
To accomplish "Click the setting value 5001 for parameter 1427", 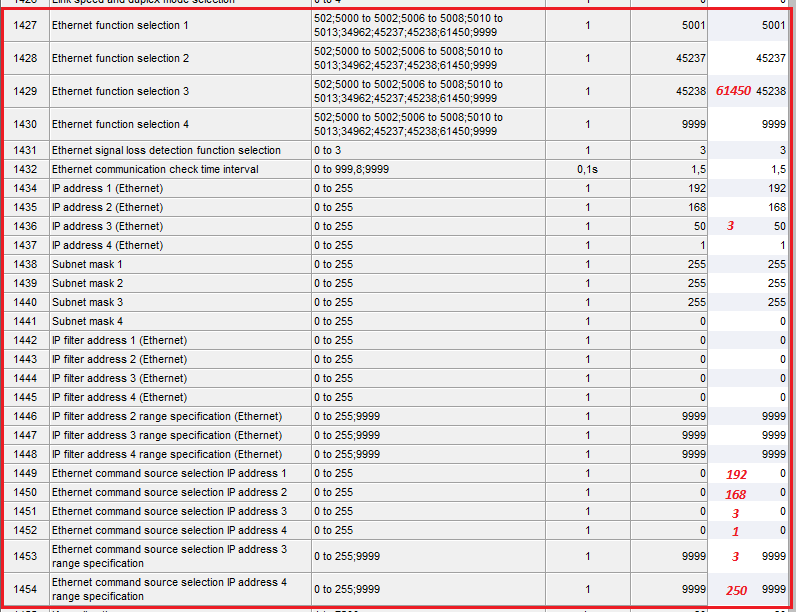I will pyautogui.click(x=748, y=25).
